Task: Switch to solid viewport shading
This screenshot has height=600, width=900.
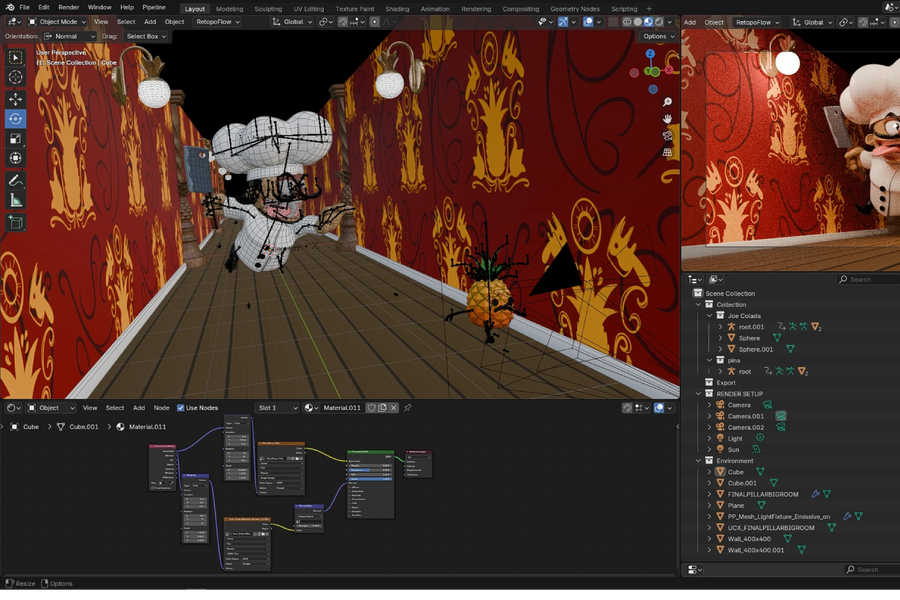Action: click(x=638, y=22)
